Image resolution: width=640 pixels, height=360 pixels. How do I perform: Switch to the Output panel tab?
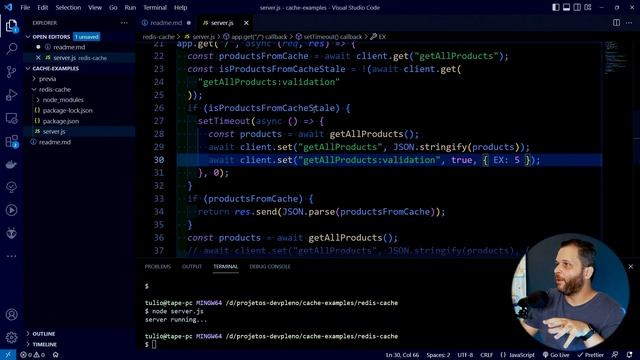[x=192, y=267]
